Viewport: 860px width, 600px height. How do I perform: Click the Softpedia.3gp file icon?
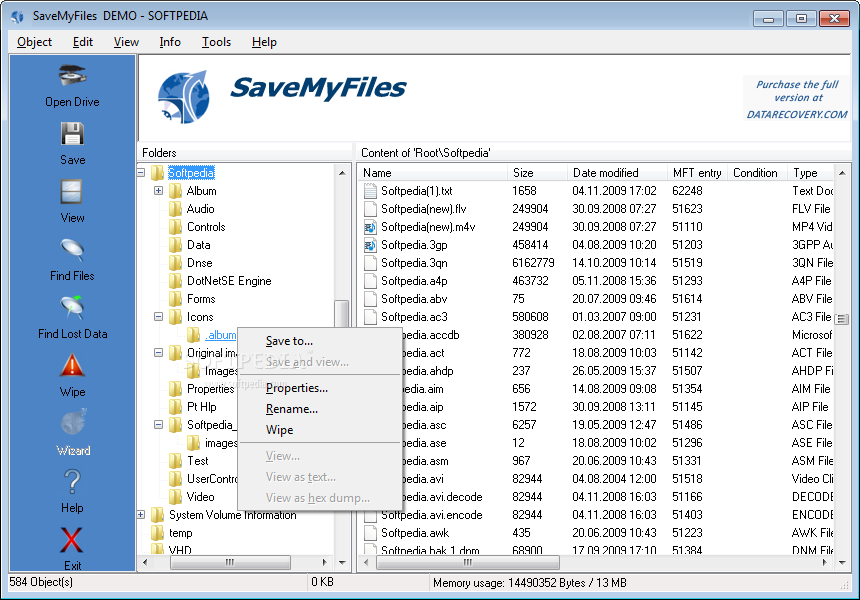[x=370, y=245]
